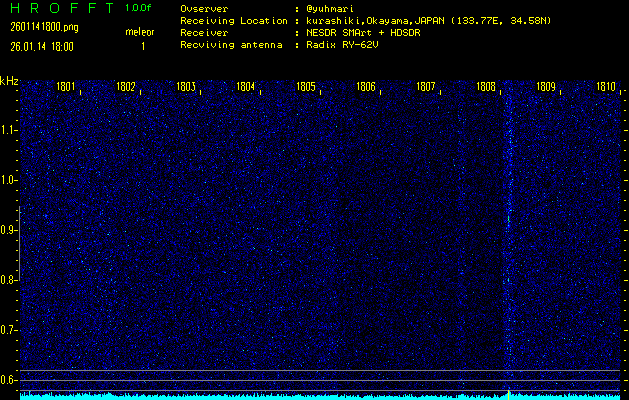
Task: Click the date stamp 26.01.14 18:00
Action: click(x=42, y=47)
